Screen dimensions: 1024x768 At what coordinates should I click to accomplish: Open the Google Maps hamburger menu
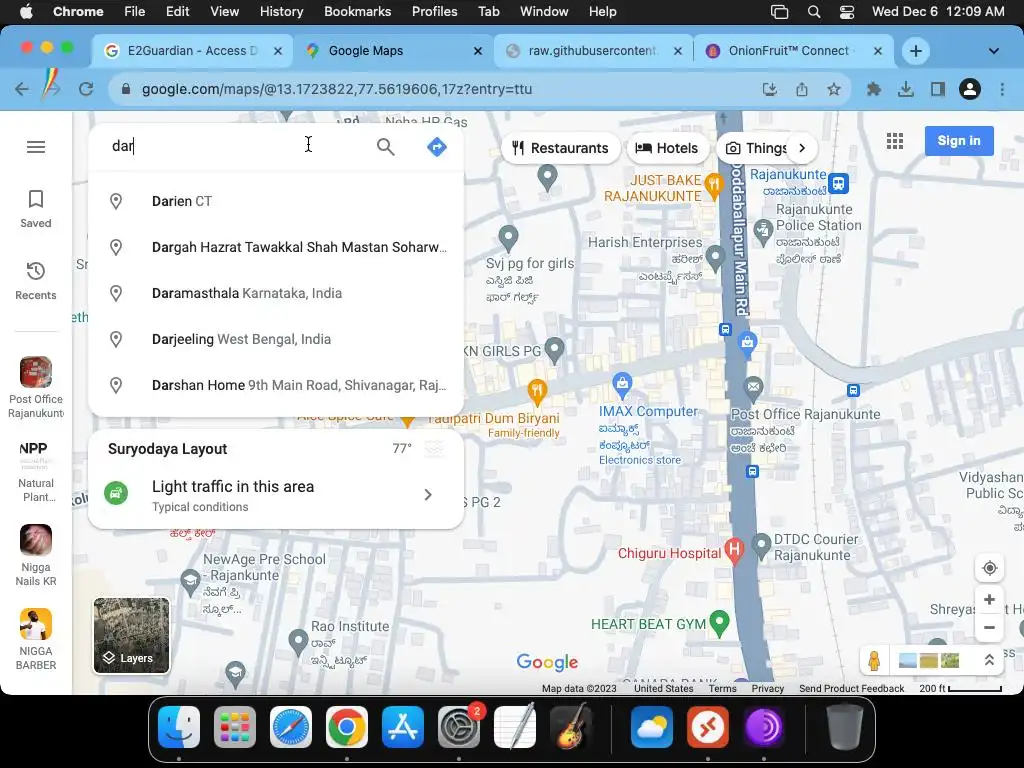point(36,147)
